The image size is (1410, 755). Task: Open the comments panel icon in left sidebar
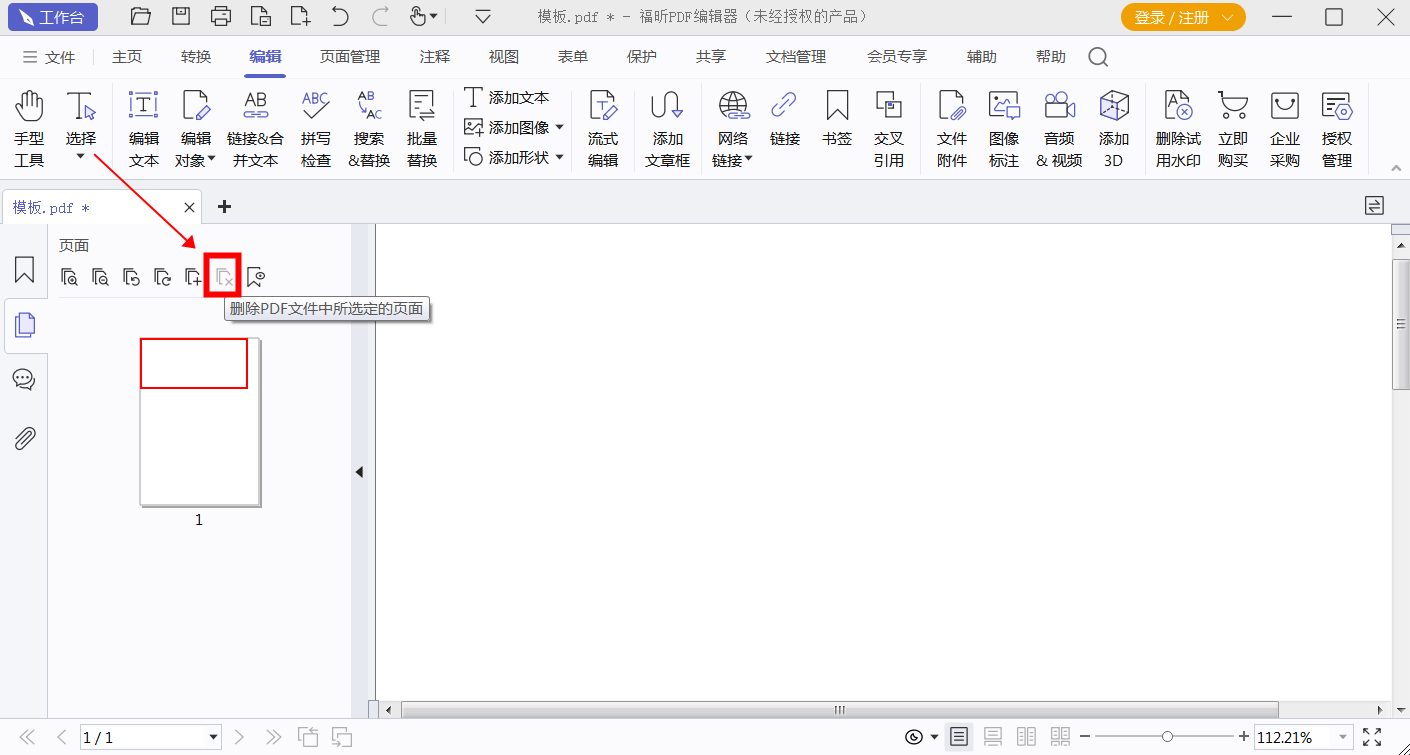point(25,379)
